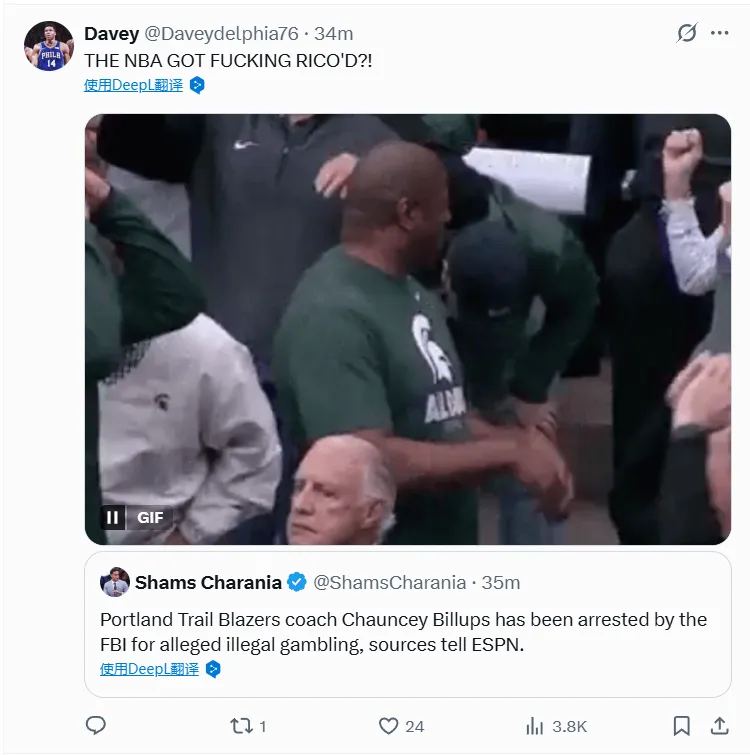Open the 34m tweet timestamp
The width and height of the screenshot is (750, 755).
332,34
